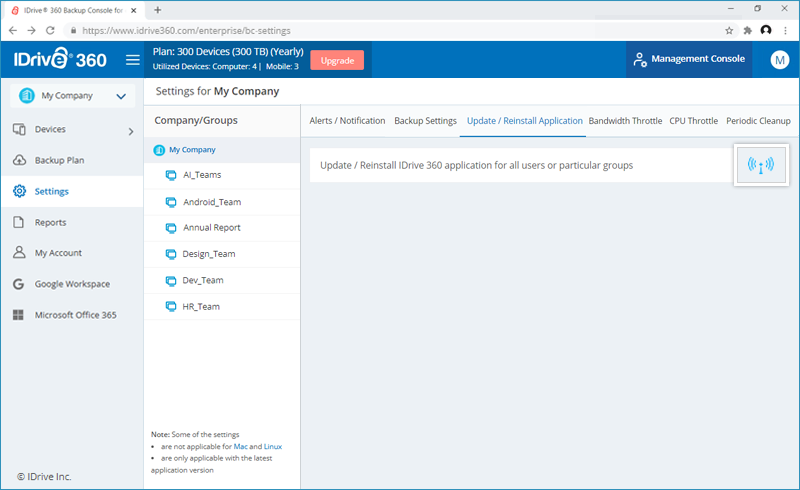
Task: Click the Annual Report group icon
Action: (171, 228)
